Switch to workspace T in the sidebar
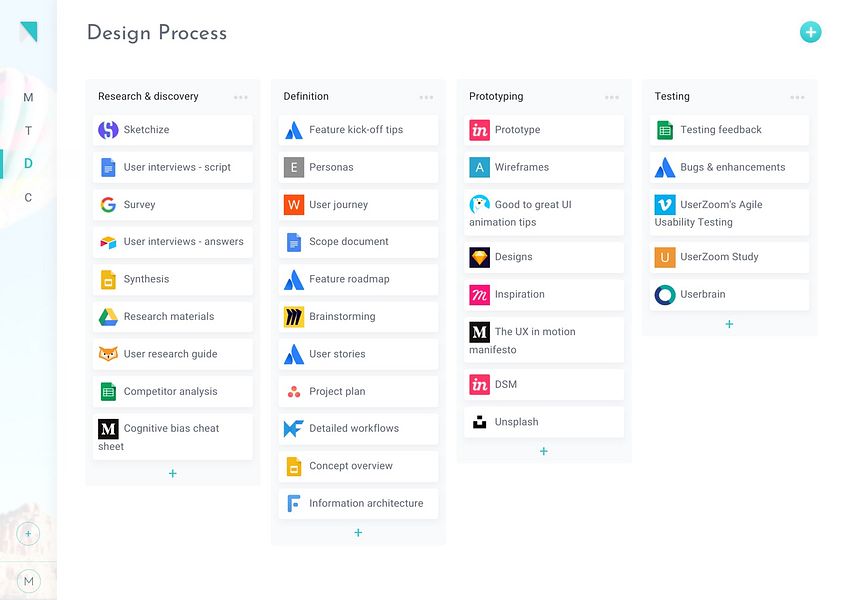 click(x=29, y=131)
